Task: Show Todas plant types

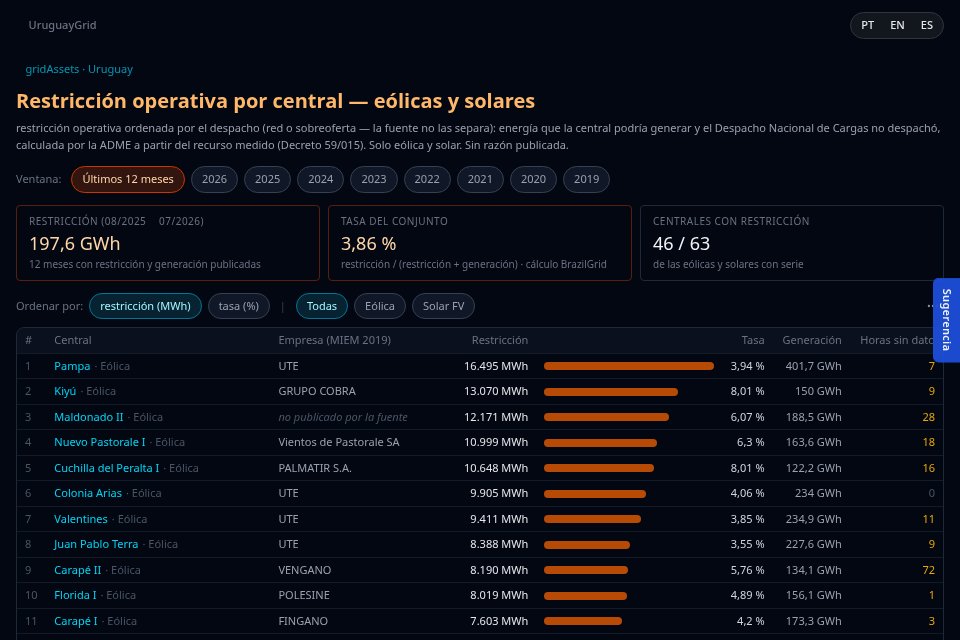Action: point(321,306)
